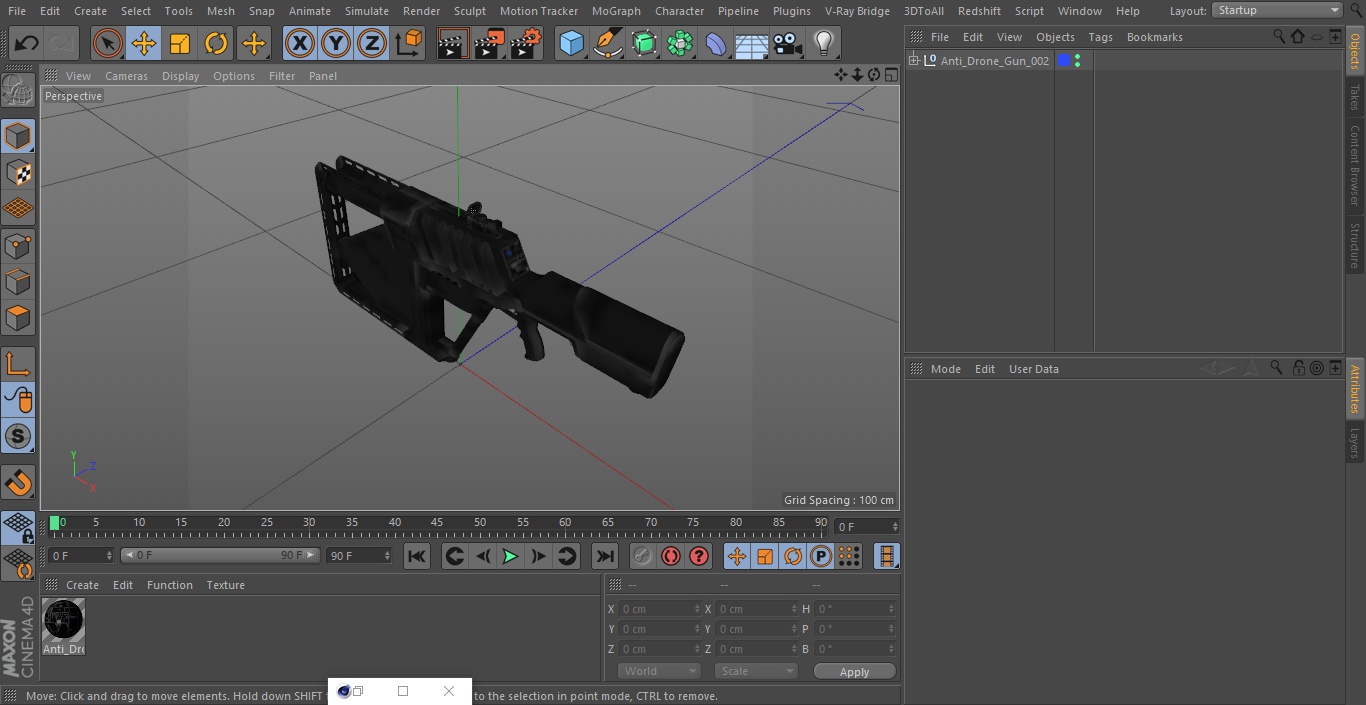
Task: Open Object Manager Tags menu
Action: (x=1100, y=37)
